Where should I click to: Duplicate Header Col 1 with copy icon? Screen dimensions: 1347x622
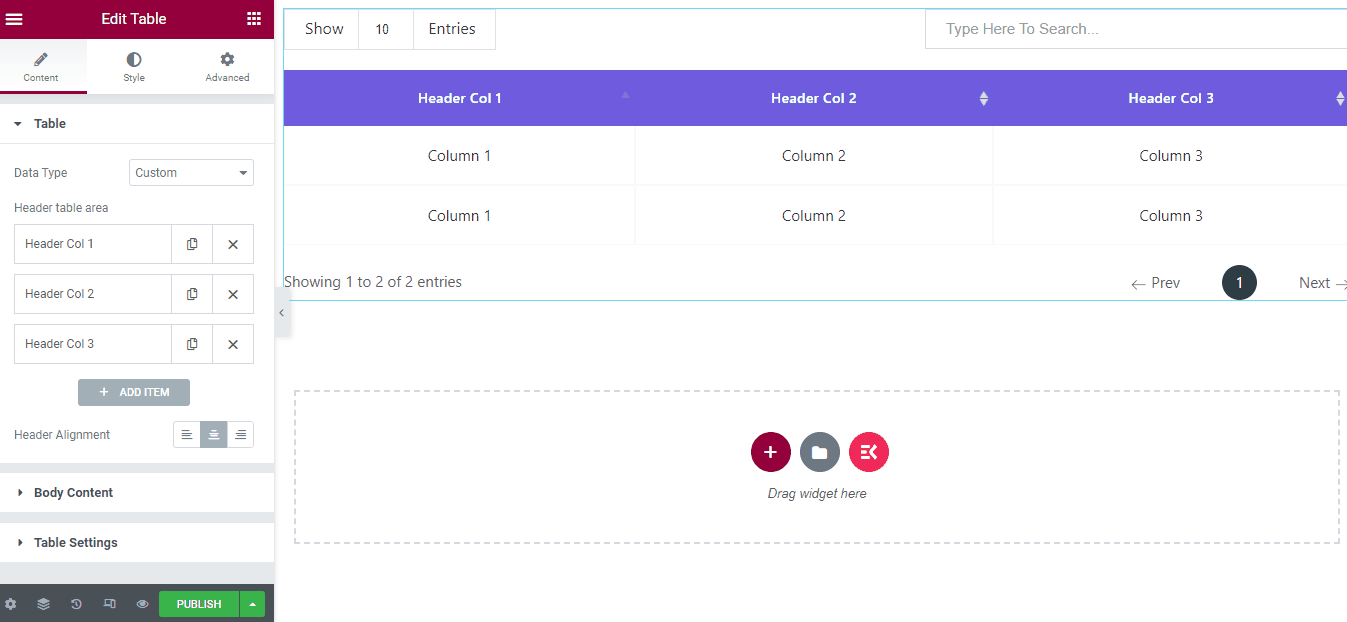pyautogui.click(x=191, y=243)
